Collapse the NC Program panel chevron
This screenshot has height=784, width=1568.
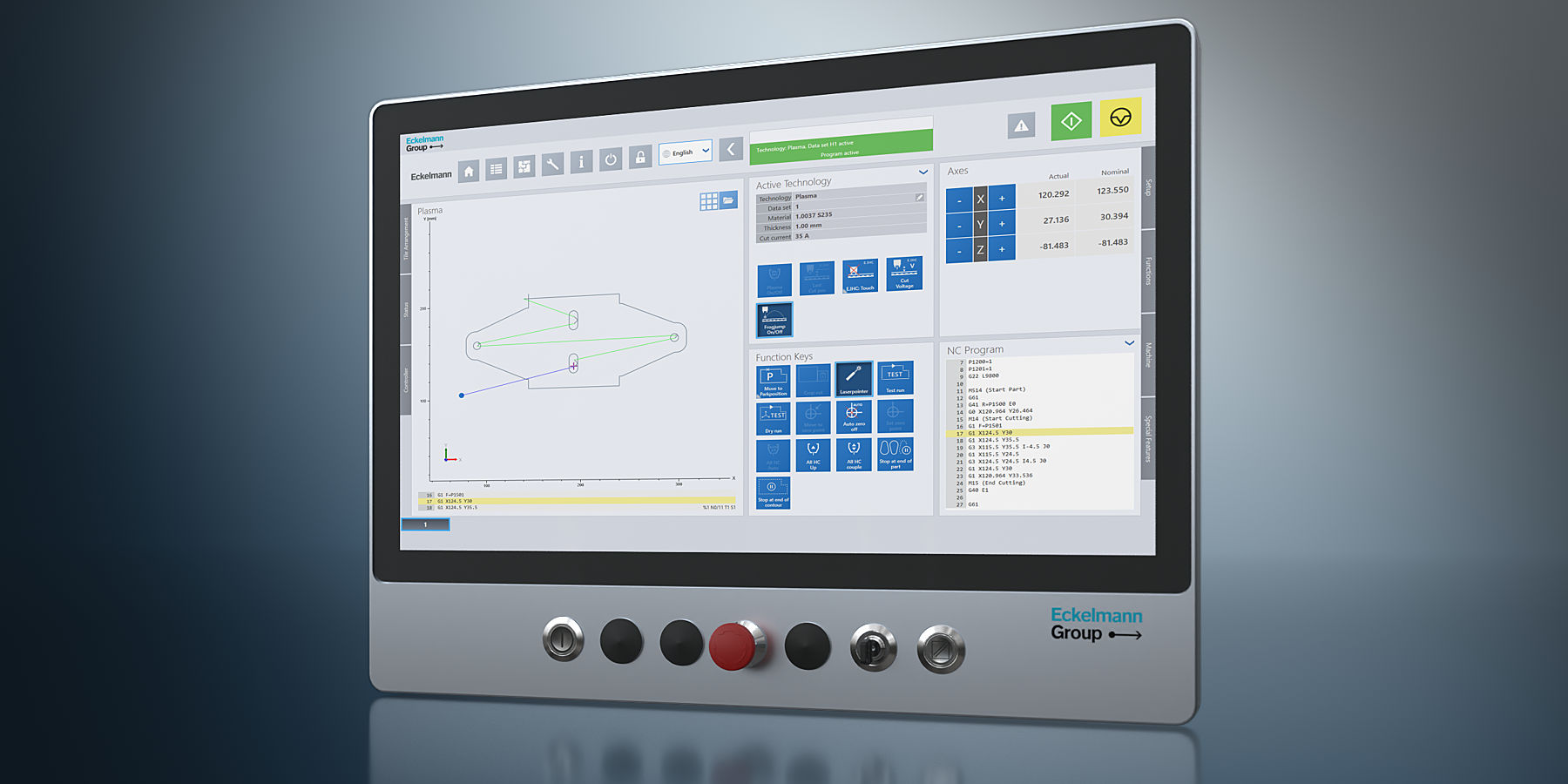pos(1128,343)
